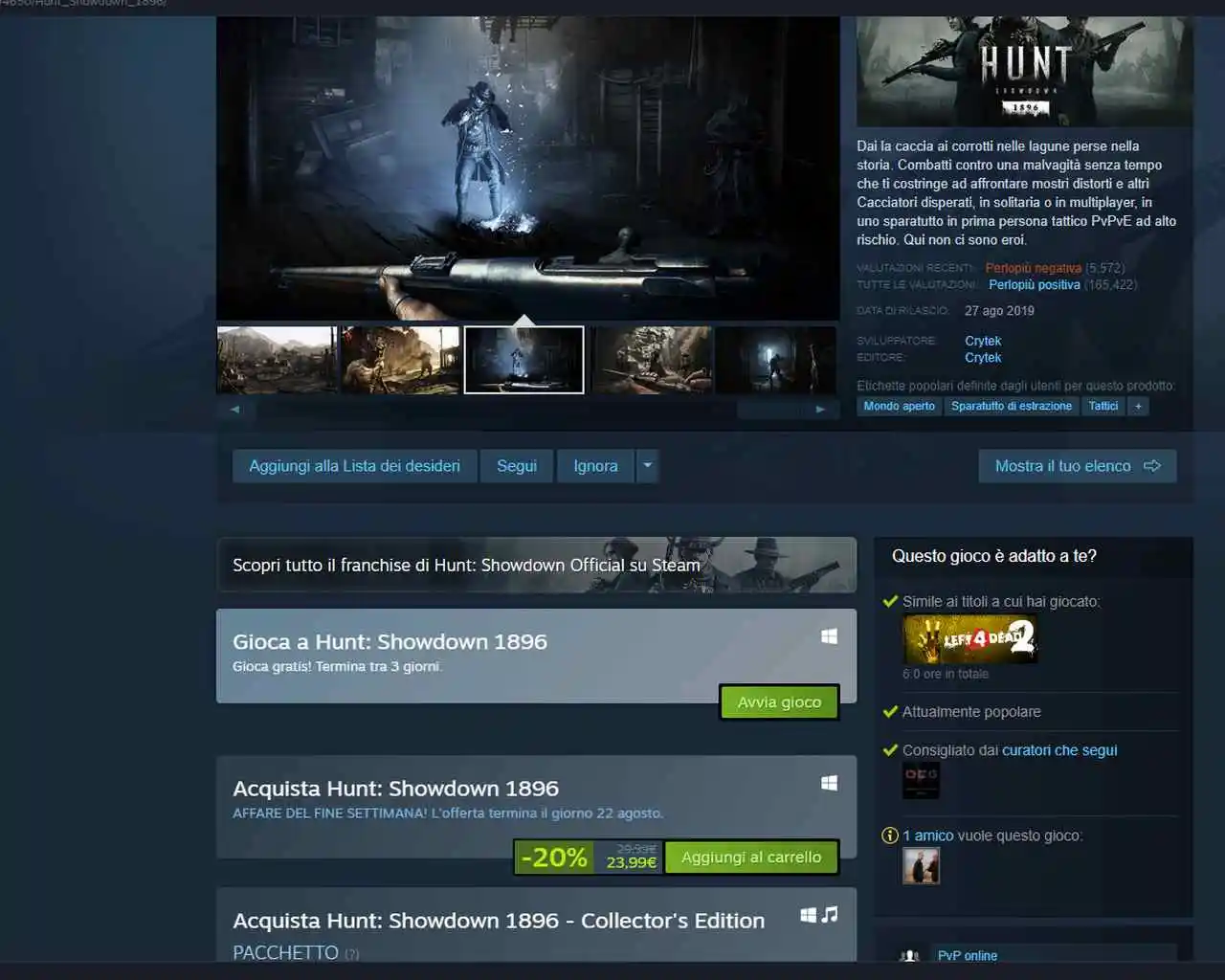Open the curatori che segui link
Screen dimensions: 1225x980
point(1059,750)
